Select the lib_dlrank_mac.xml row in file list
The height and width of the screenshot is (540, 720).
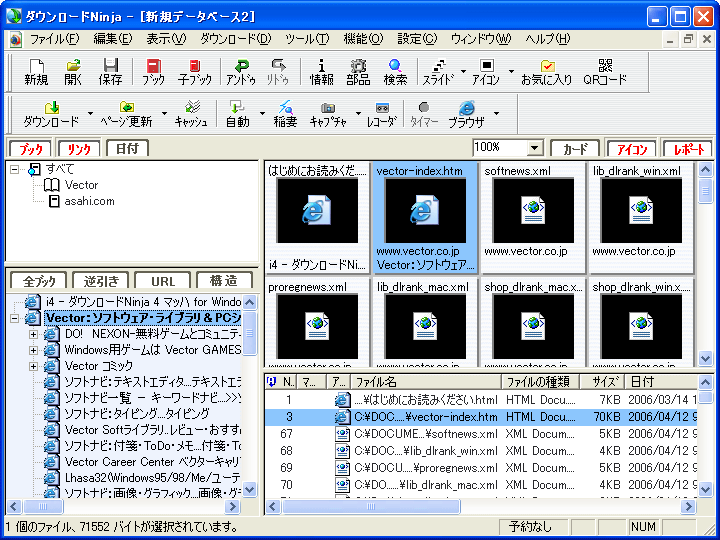pos(482,485)
